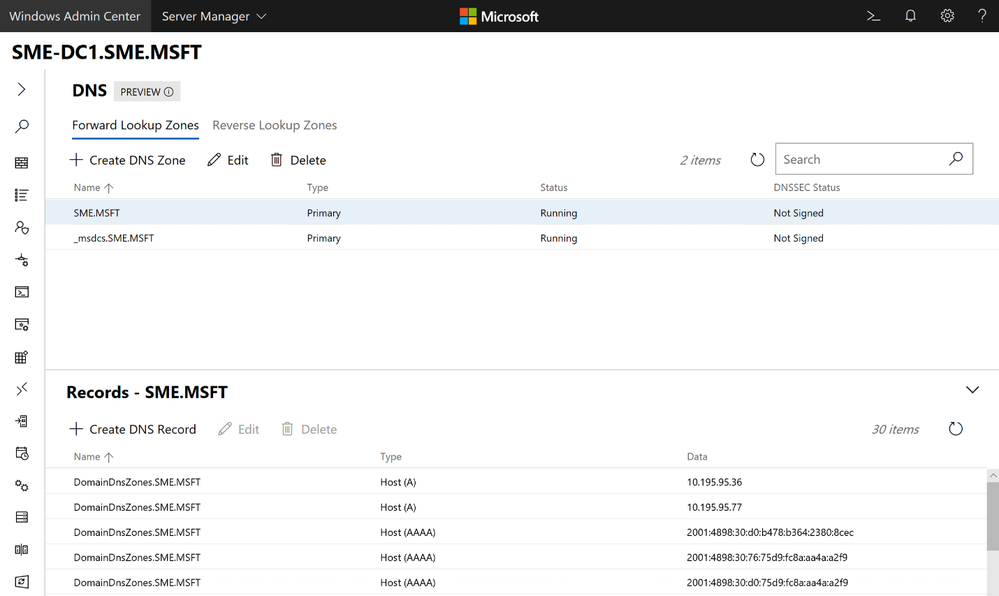Select record with data 10.195.95.77

point(516,507)
